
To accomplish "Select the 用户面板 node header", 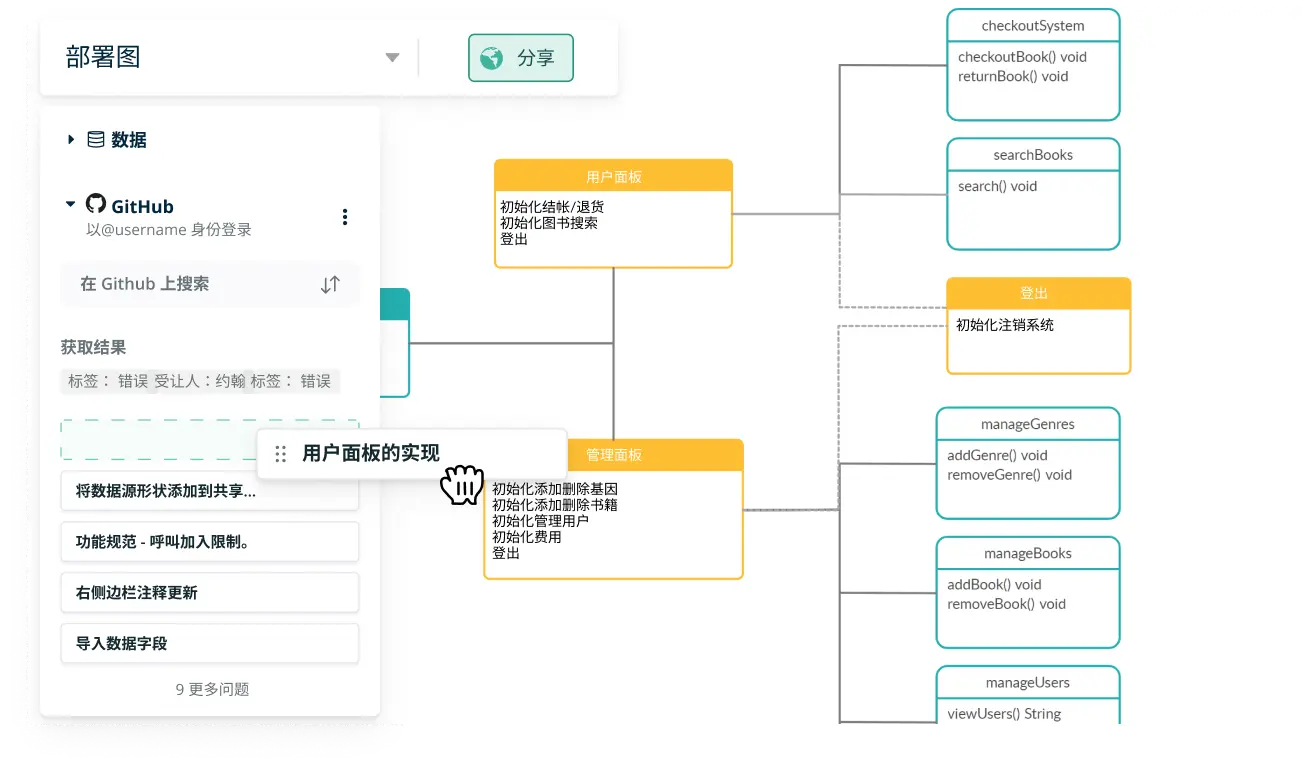I will coord(614,176).
